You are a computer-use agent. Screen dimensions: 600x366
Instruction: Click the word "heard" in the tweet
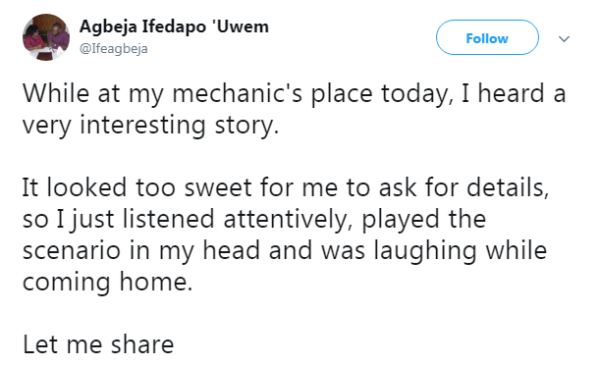click(511, 94)
